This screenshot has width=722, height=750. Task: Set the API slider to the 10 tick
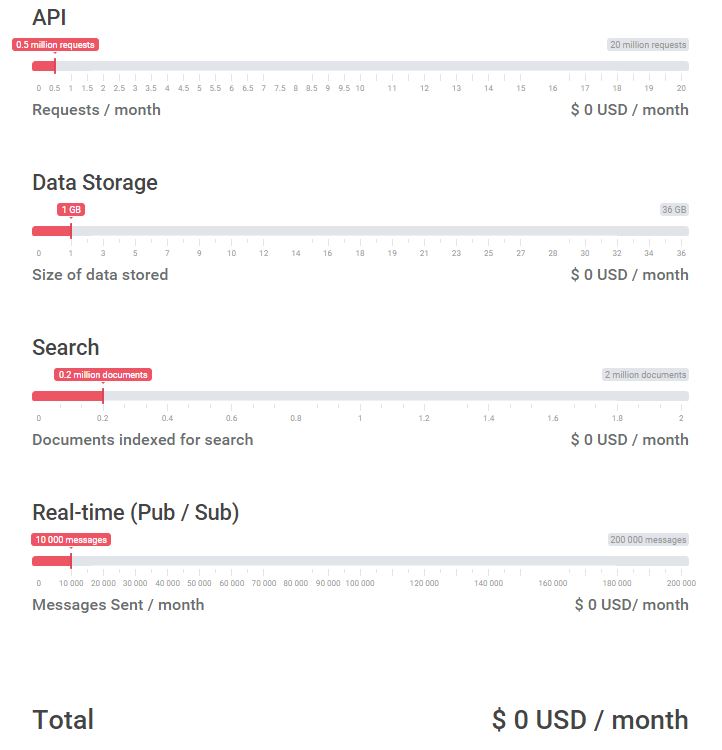pos(360,66)
